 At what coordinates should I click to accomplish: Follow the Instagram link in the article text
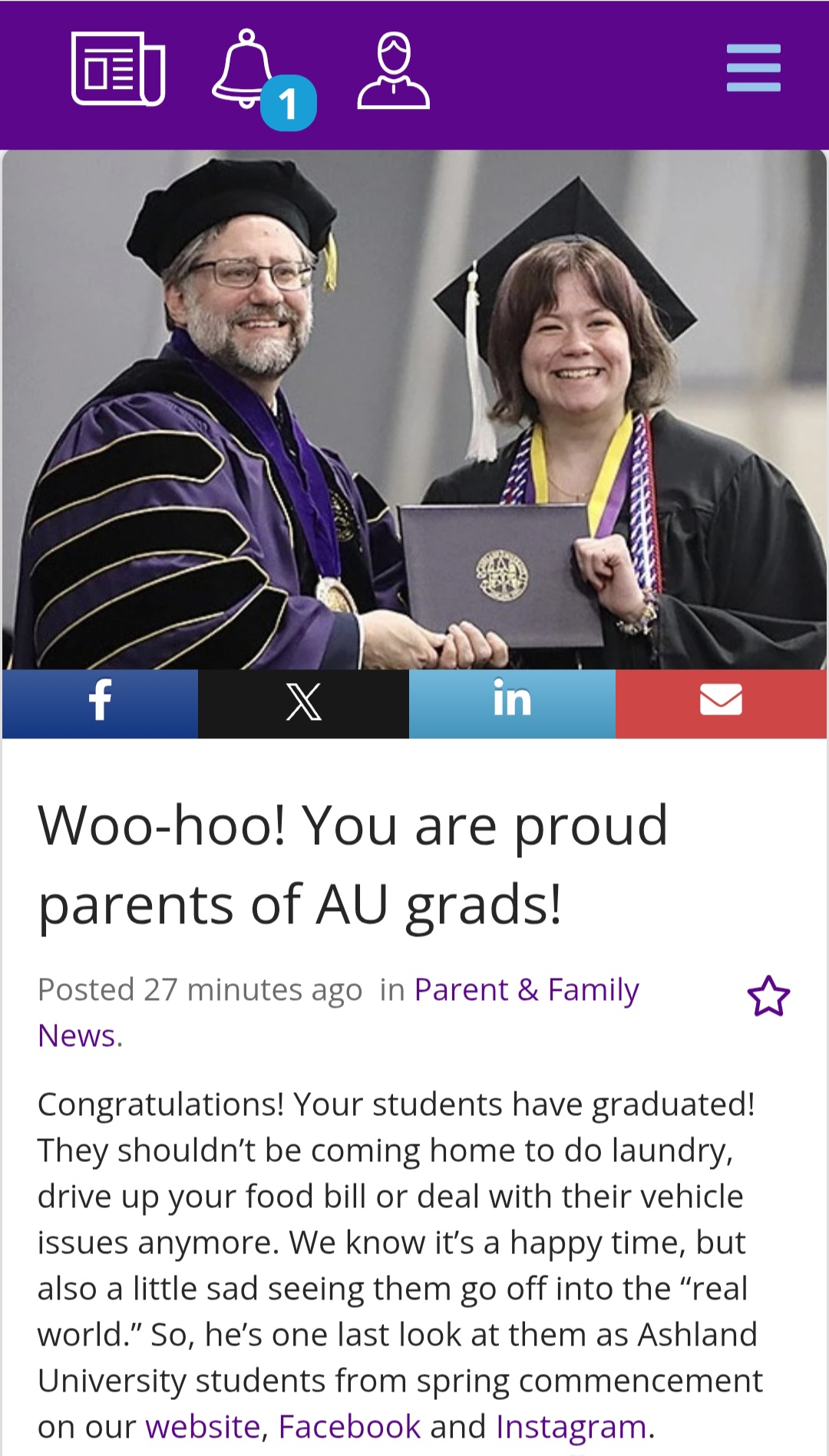pyautogui.click(x=571, y=1427)
